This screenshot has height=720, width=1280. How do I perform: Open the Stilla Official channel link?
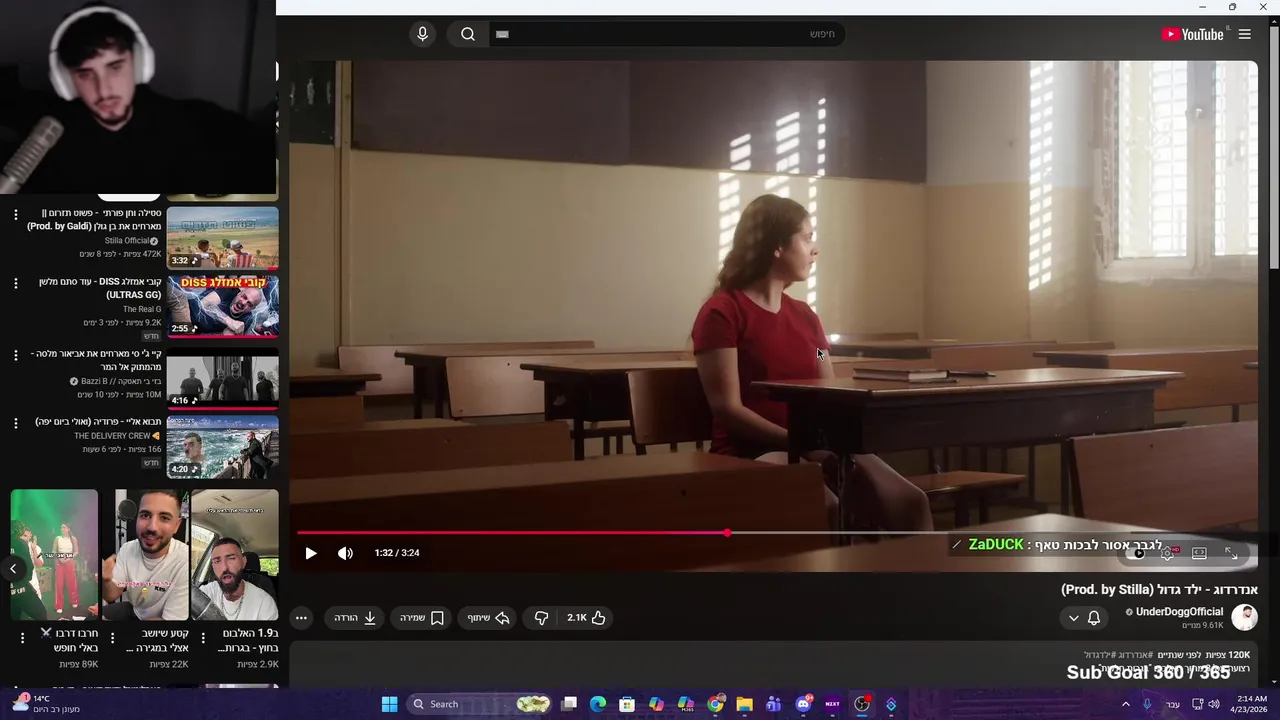127,241
